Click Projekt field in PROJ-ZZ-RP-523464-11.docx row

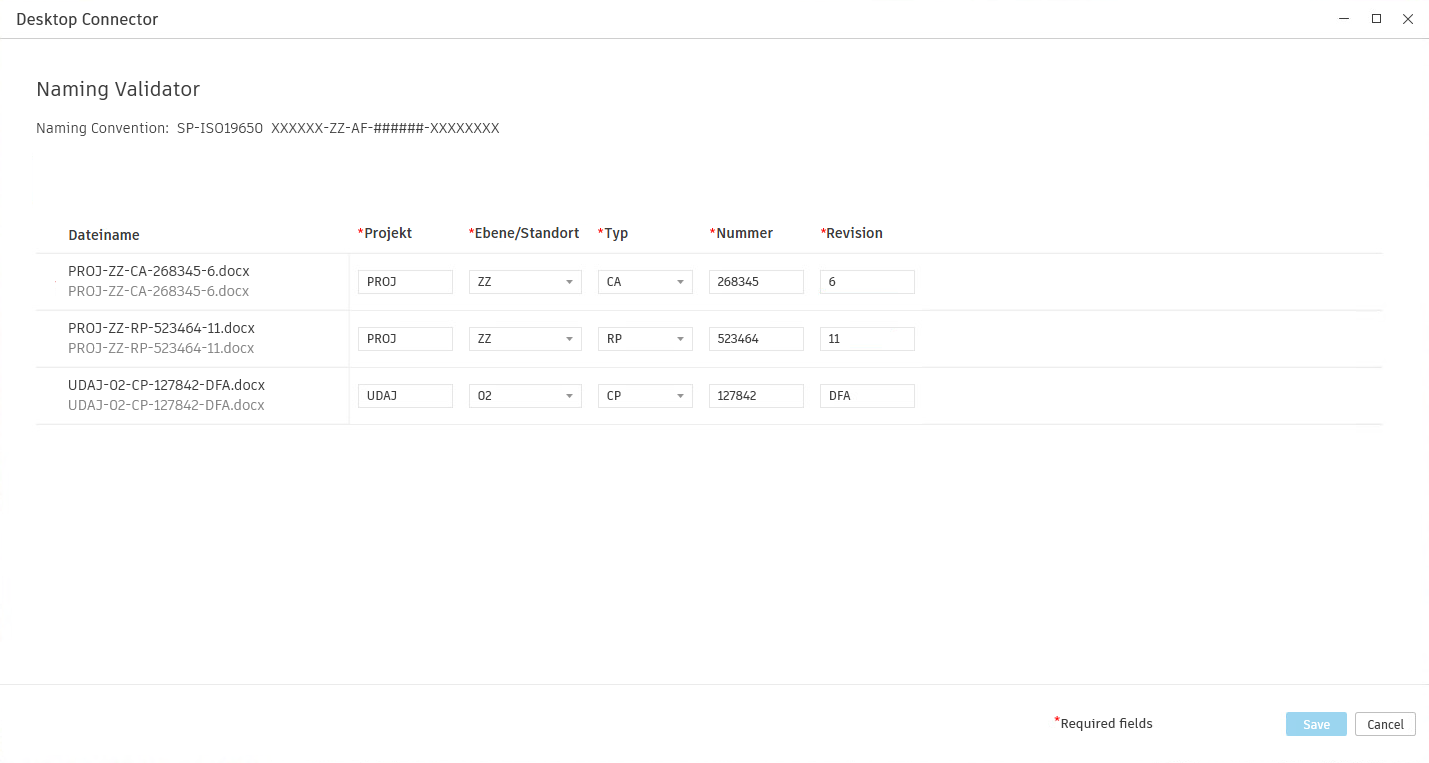(x=405, y=339)
